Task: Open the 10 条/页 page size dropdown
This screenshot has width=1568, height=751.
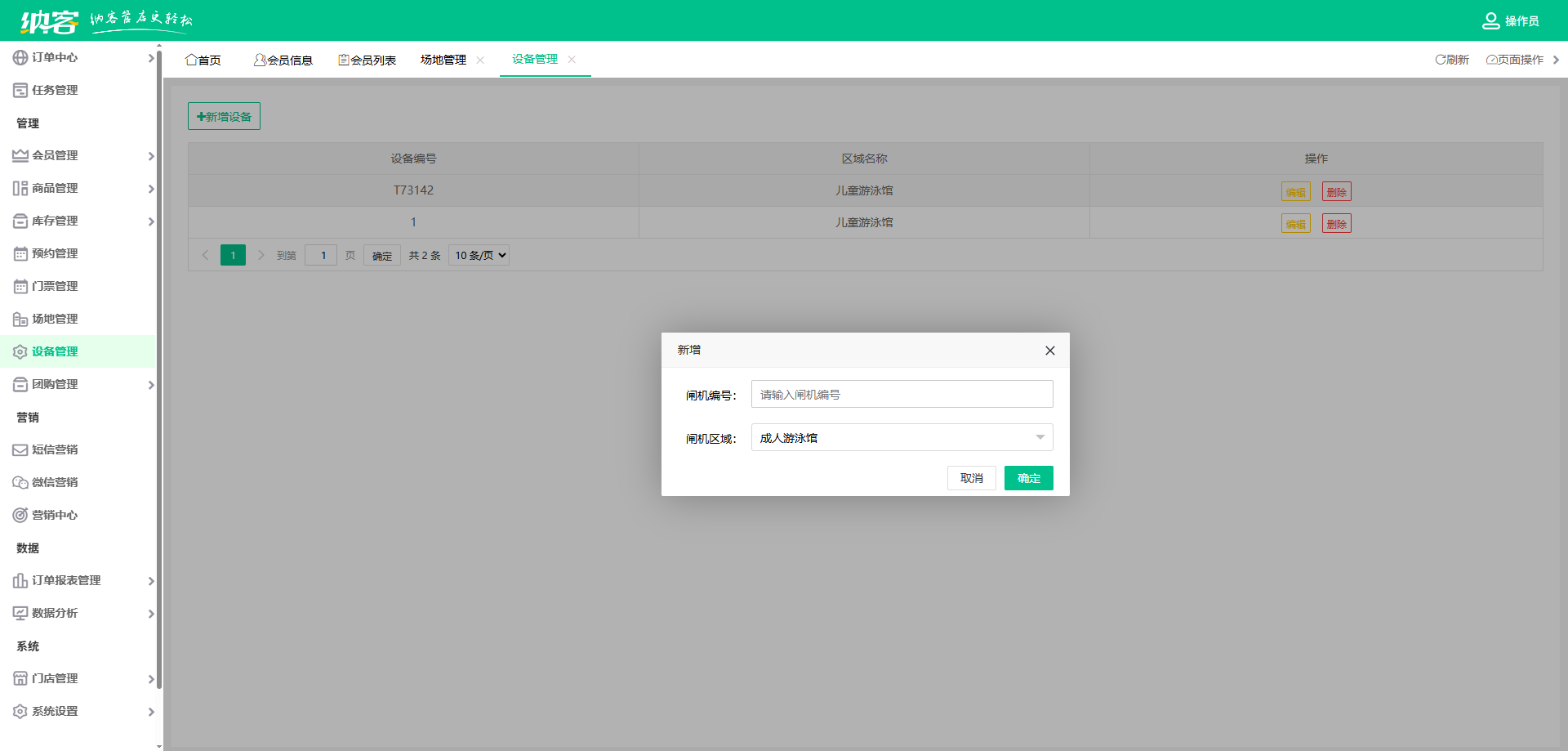Action: pos(479,255)
